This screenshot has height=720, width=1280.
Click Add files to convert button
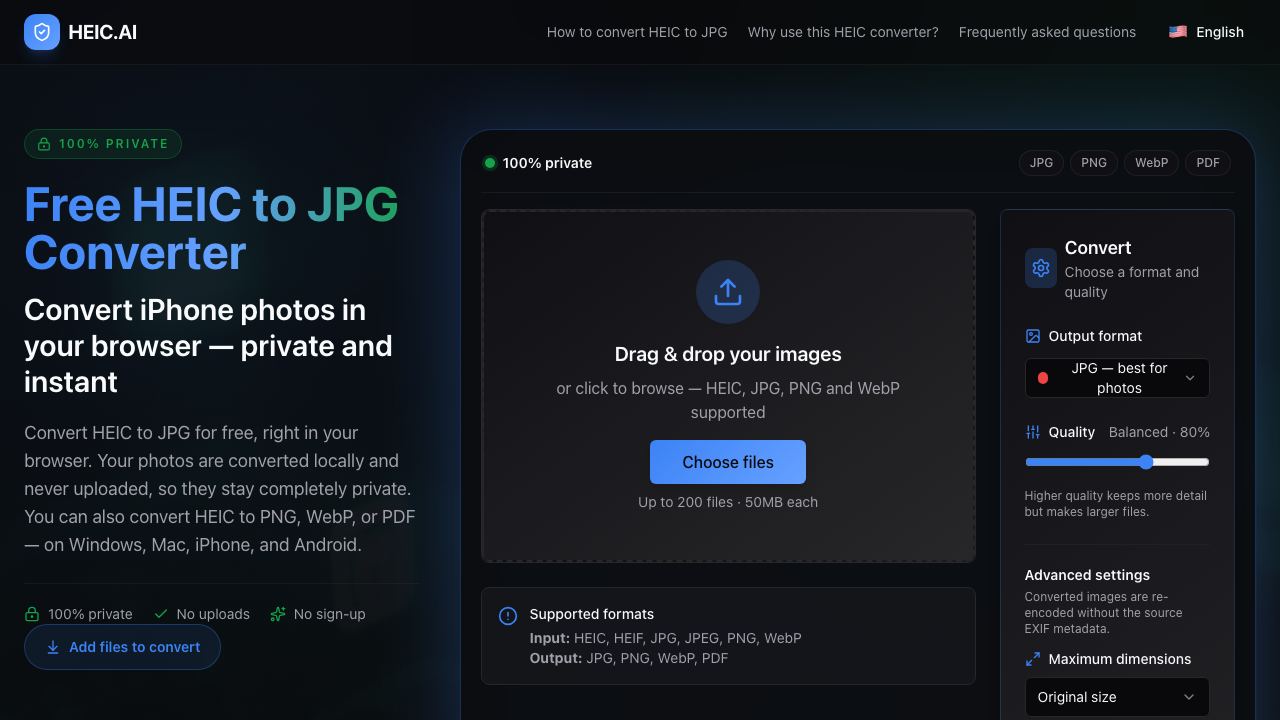(122, 647)
